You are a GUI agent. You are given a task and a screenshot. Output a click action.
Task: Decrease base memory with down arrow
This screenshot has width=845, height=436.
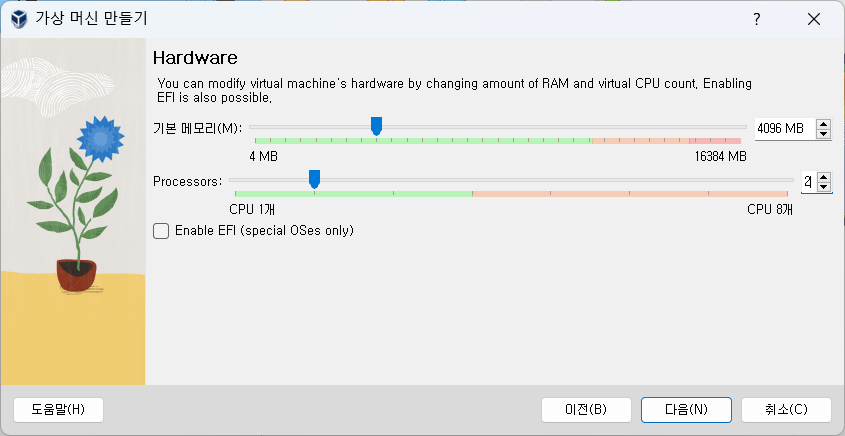(x=823, y=134)
